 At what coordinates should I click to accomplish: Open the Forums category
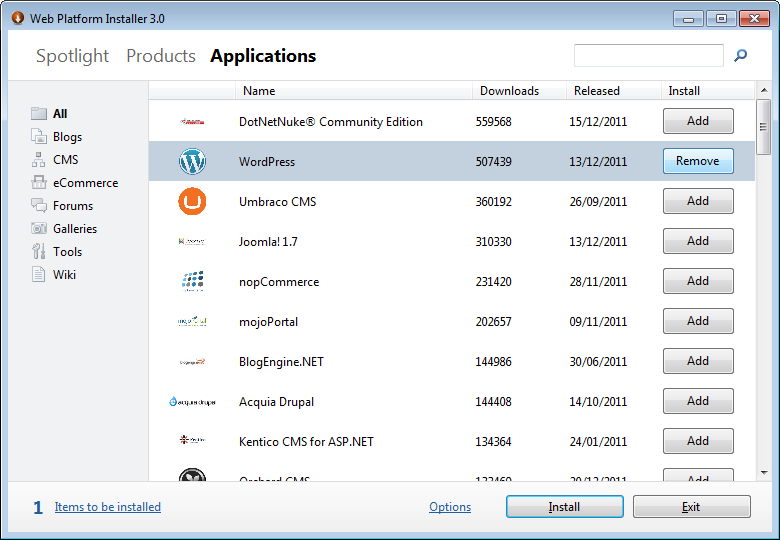72,206
